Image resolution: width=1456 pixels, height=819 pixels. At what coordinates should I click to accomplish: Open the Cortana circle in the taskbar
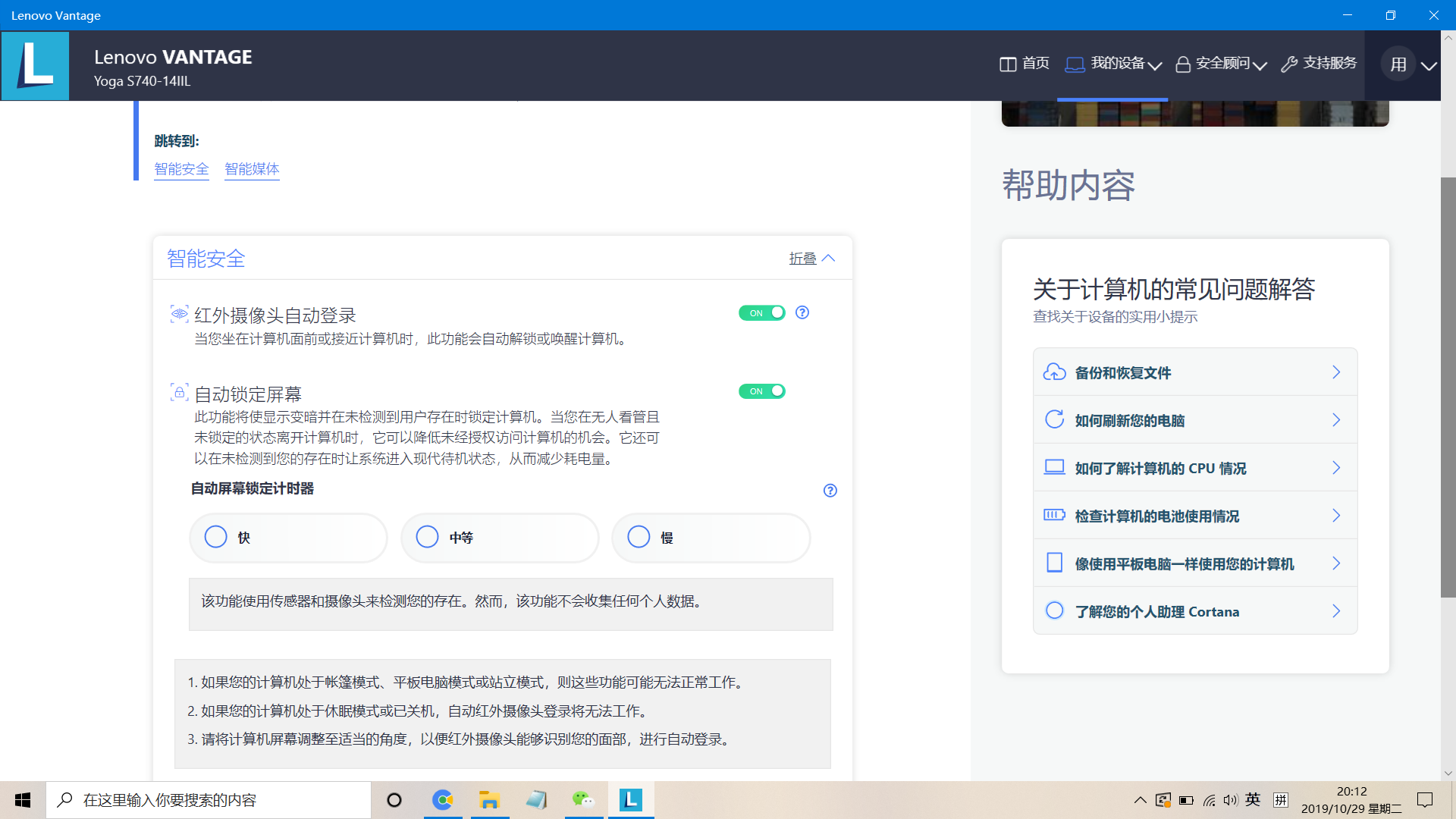pyautogui.click(x=394, y=800)
